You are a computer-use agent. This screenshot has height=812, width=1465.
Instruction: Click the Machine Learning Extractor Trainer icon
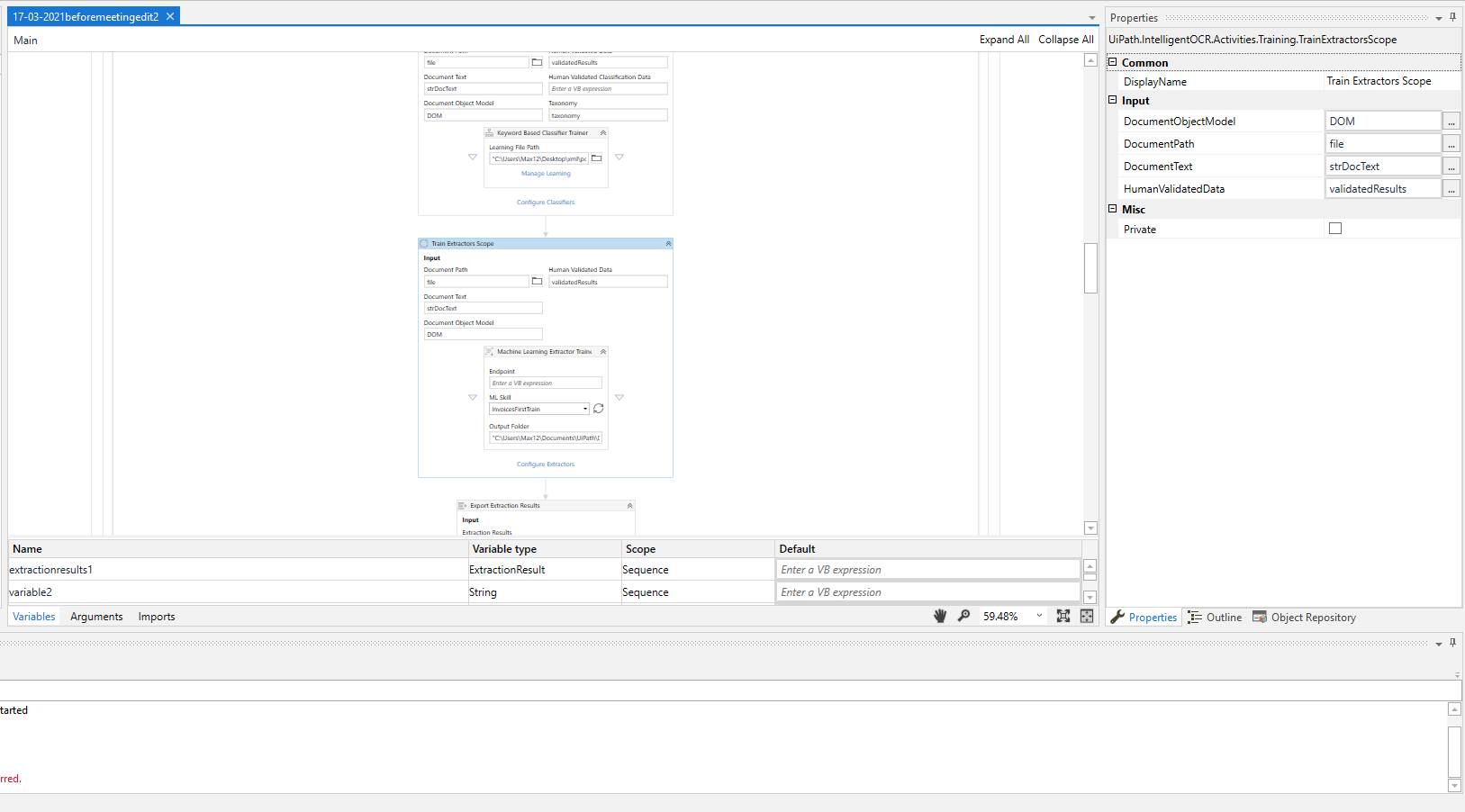coord(490,352)
